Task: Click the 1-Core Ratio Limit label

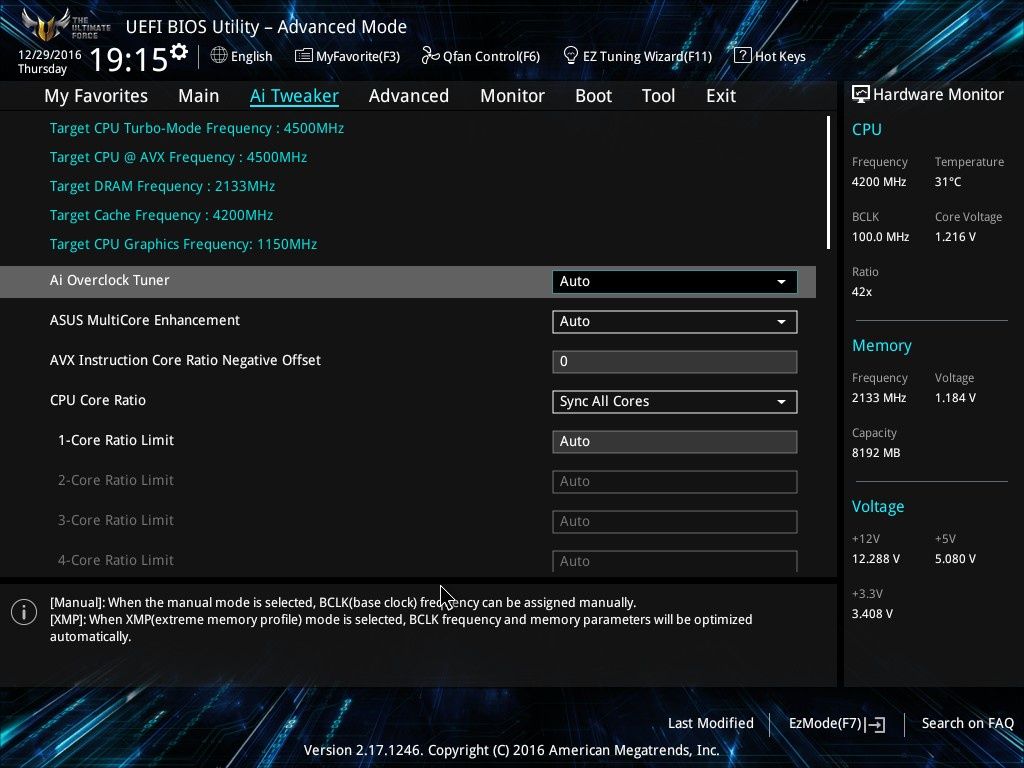Action: tap(116, 440)
